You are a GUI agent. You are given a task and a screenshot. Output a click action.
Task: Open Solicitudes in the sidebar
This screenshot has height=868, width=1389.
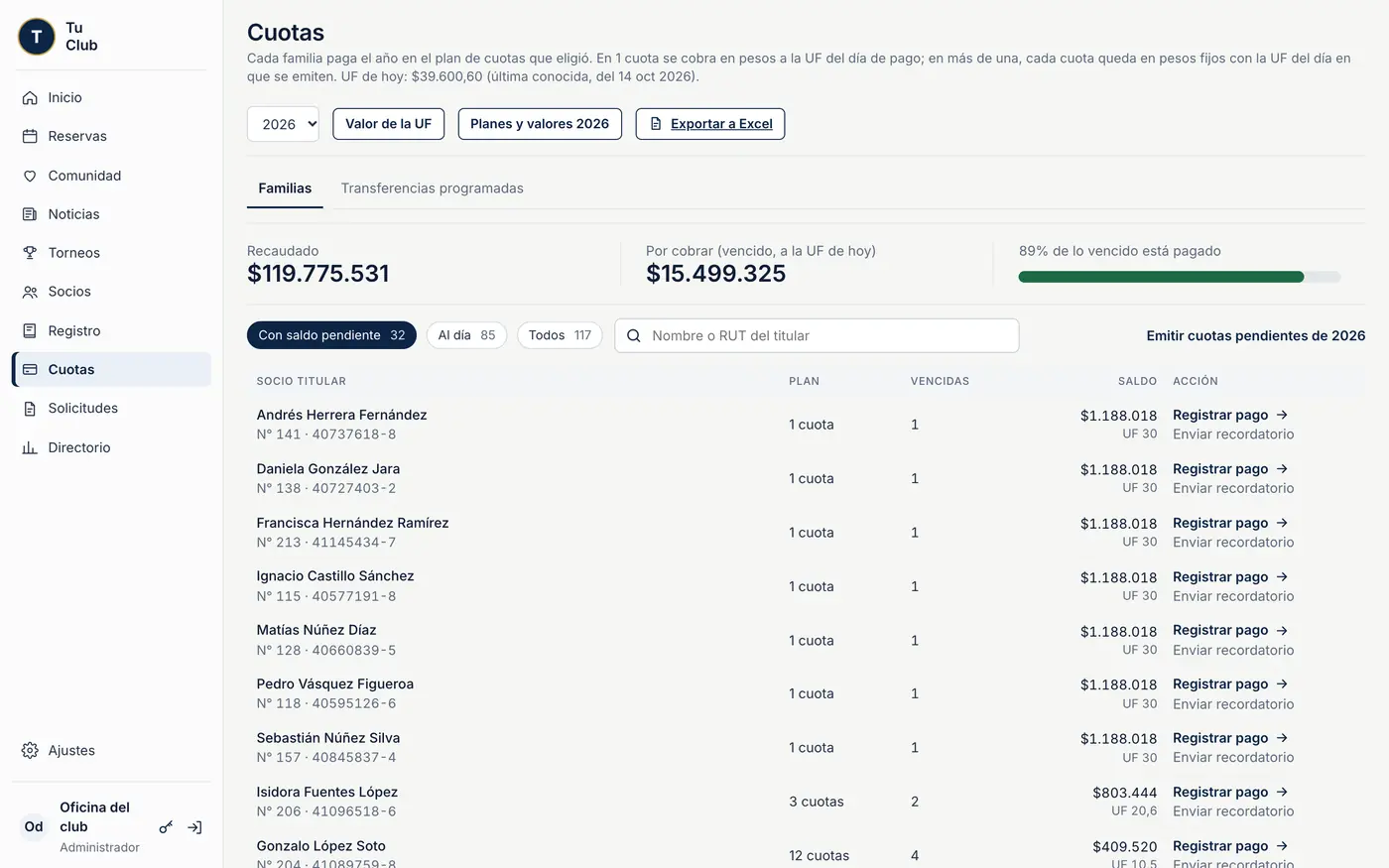[111, 408]
